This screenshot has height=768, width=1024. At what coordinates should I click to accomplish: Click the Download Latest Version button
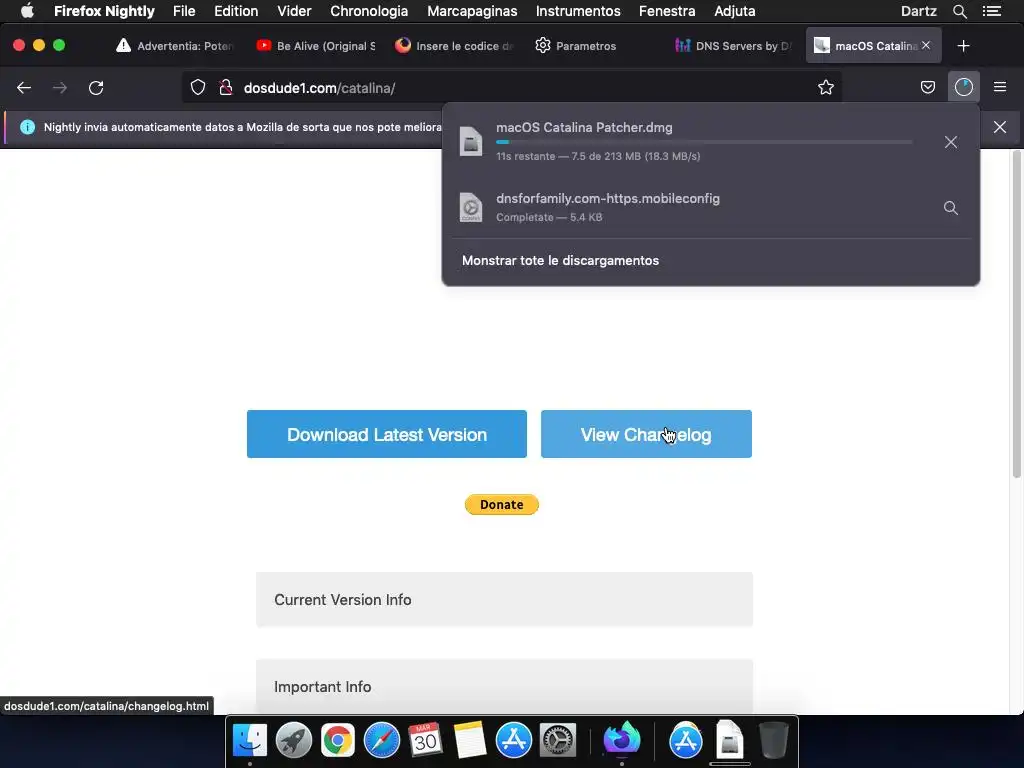tap(387, 434)
